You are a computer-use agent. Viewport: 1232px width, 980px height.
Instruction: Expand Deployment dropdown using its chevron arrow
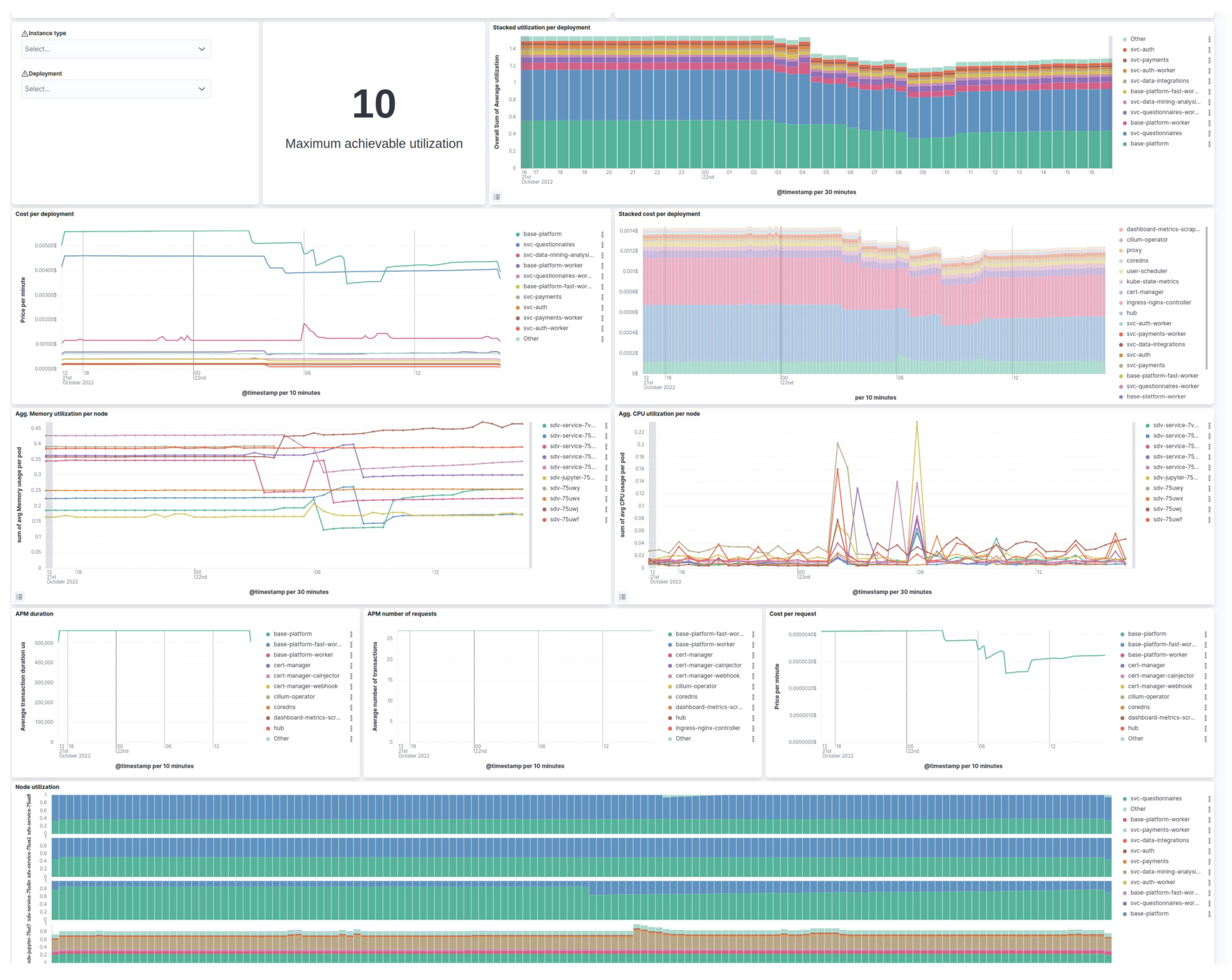click(x=201, y=89)
